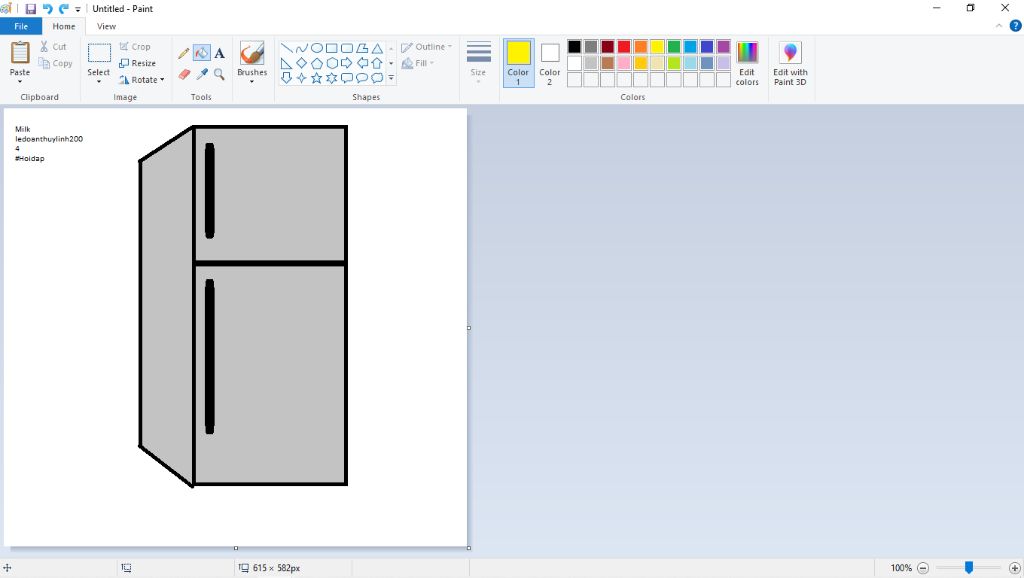The width and height of the screenshot is (1024, 578).
Task: Open Paint Help question mark
Action: pyautogui.click(x=1015, y=26)
